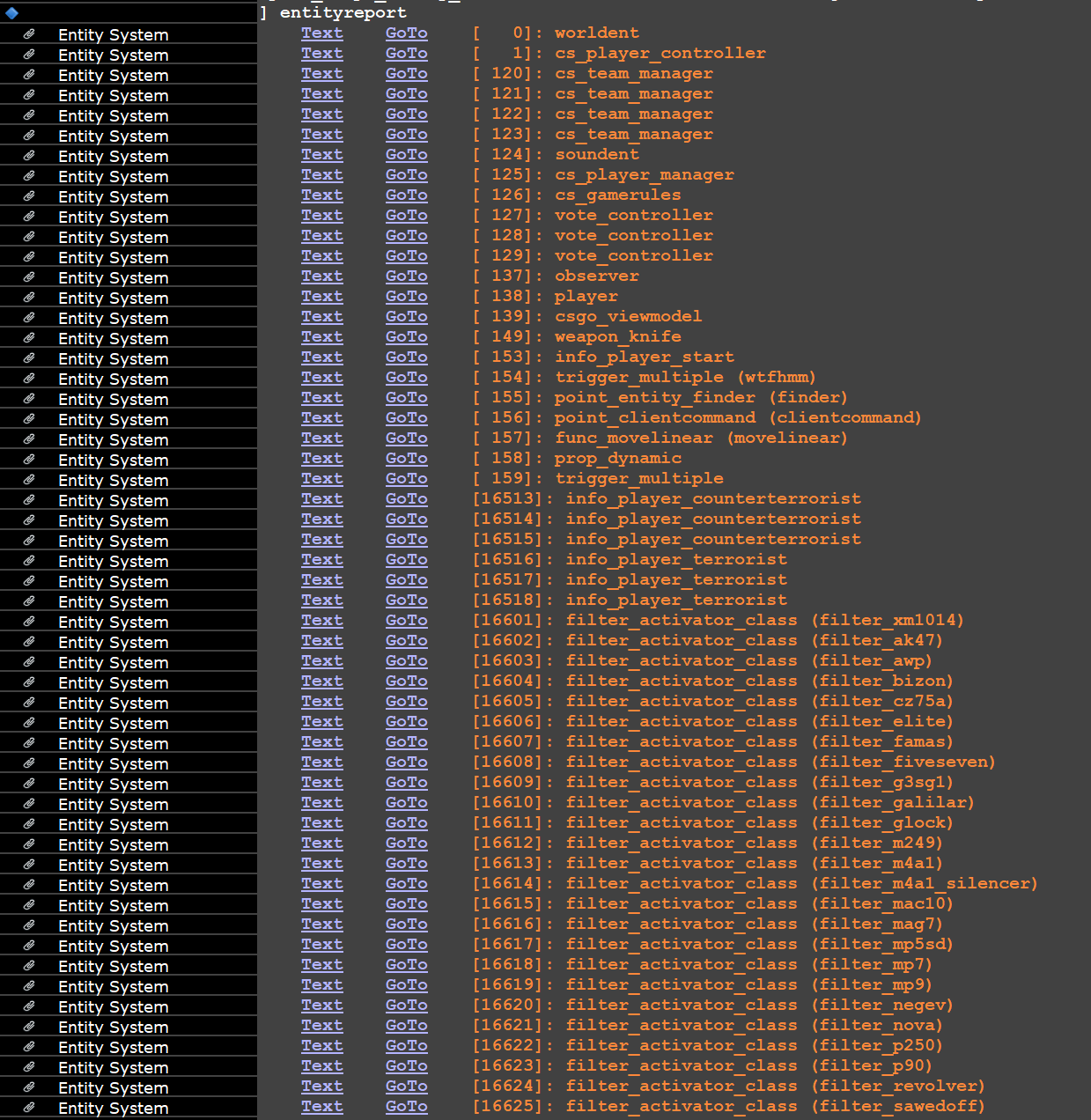Open Text link for info_player_start
This screenshot has height=1120, width=1091.
coord(321,357)
